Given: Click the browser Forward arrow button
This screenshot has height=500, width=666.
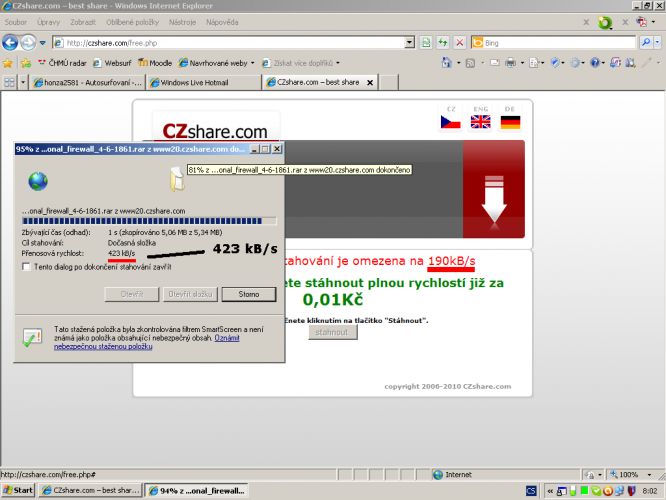Looking at the screenshot, I should coord(28,42).
